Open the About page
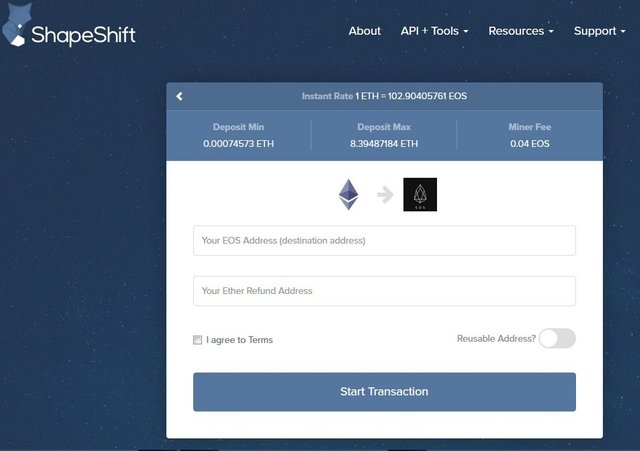Viewport: 640px width, 451px height. click(x=364, y=31)
